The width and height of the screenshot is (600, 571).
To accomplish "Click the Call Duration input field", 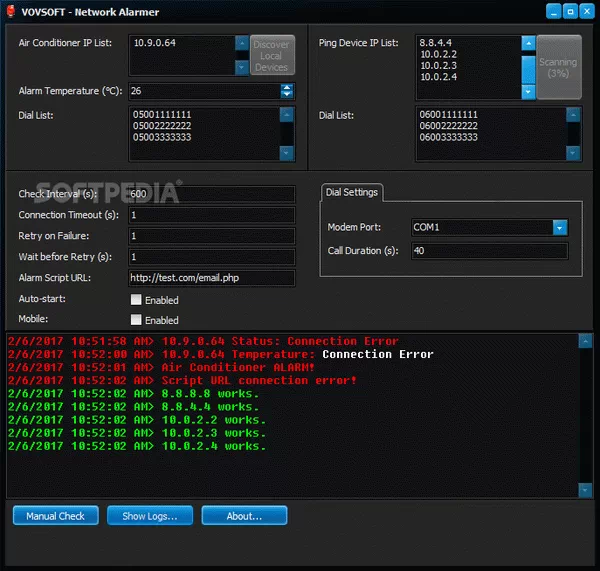I will pos(488,251).
